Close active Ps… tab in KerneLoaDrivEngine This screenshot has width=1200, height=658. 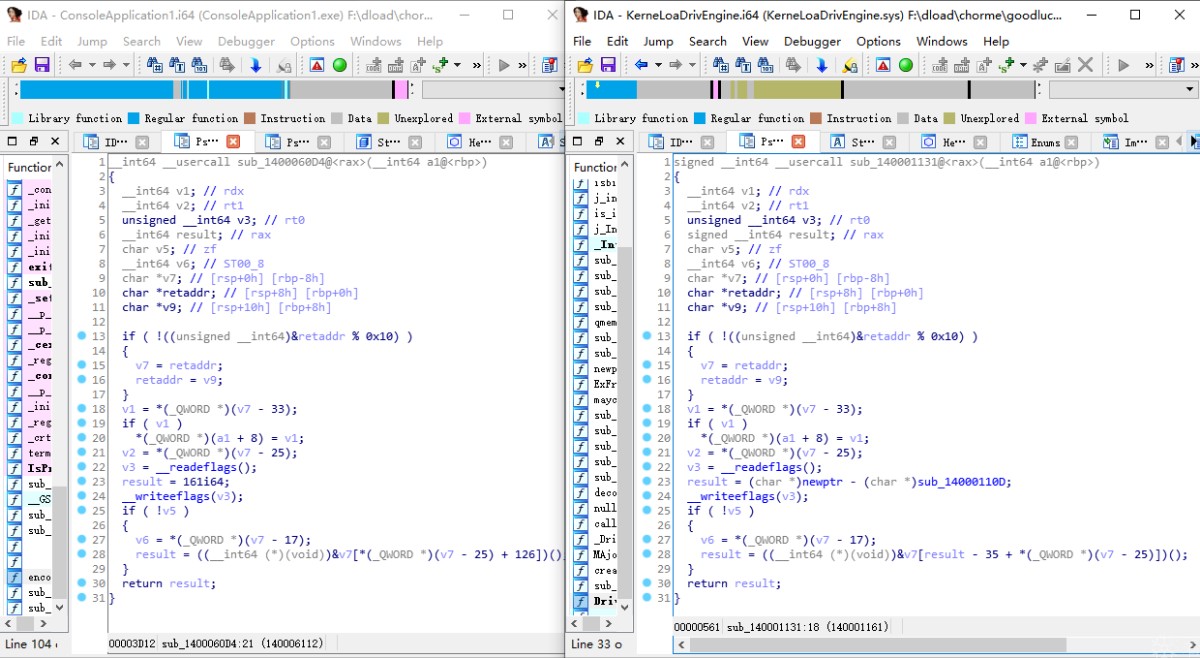(799, 142)
